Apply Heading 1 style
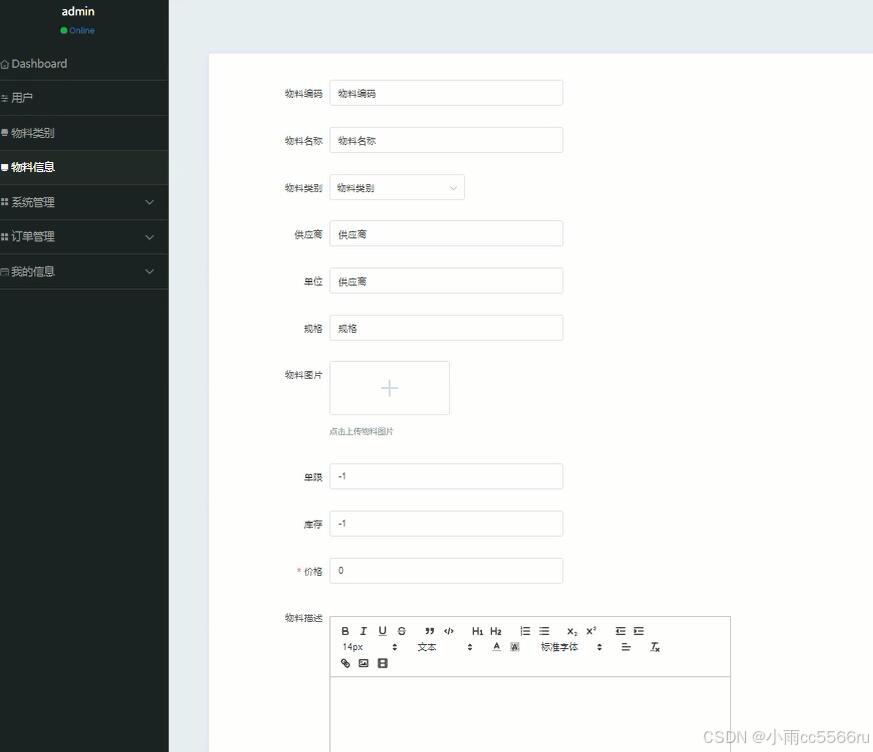Viewport: 873px width, 752px height. click(477, 631)
